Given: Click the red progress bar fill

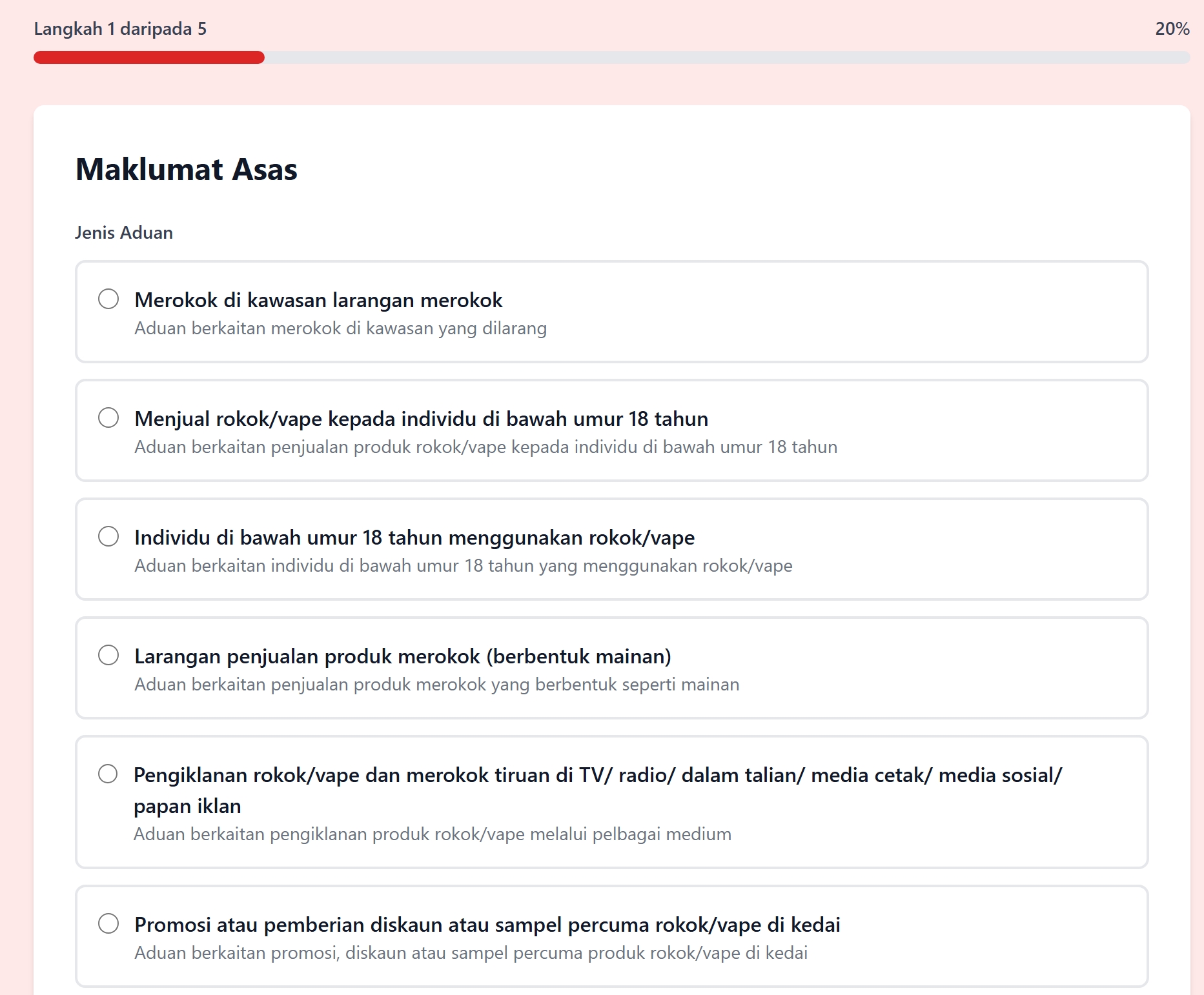Looking at the screenshot, I should [x=149, y=57].
